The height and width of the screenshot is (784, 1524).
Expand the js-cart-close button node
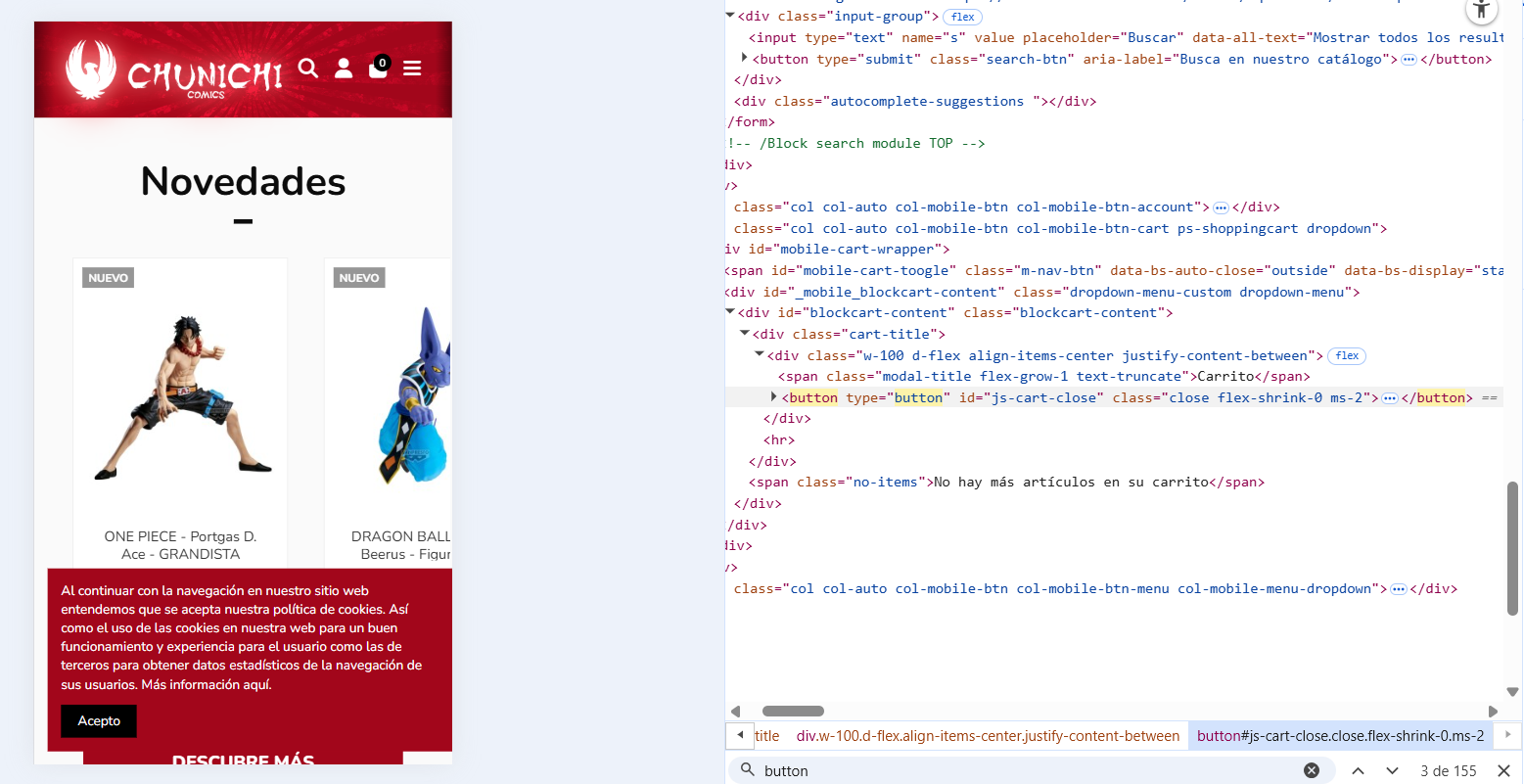click(x=773, y=397)
